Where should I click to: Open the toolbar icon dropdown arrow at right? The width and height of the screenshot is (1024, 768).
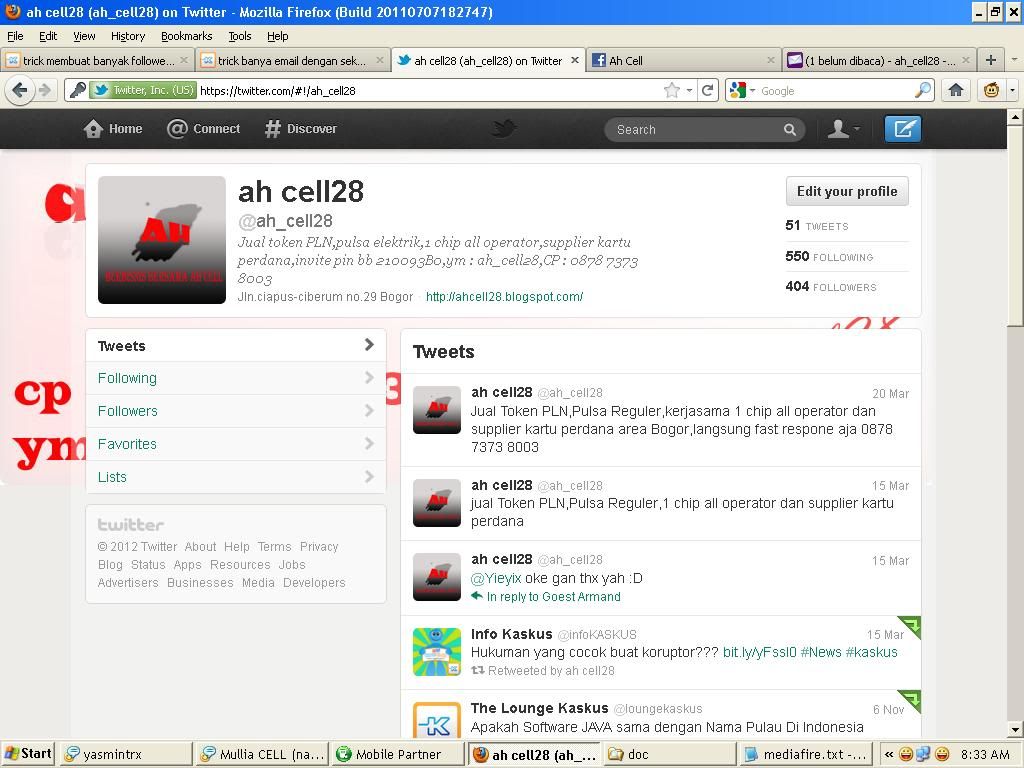pyautogui.click(x=1013, y=90)
